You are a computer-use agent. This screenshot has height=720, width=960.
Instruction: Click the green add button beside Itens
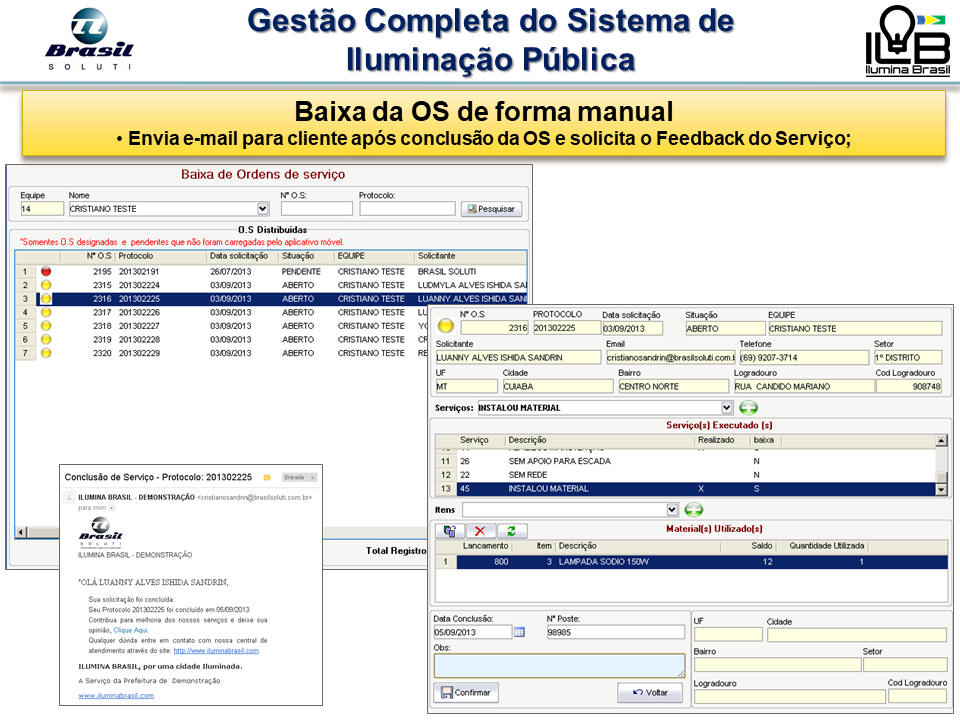tap(693, 510)
